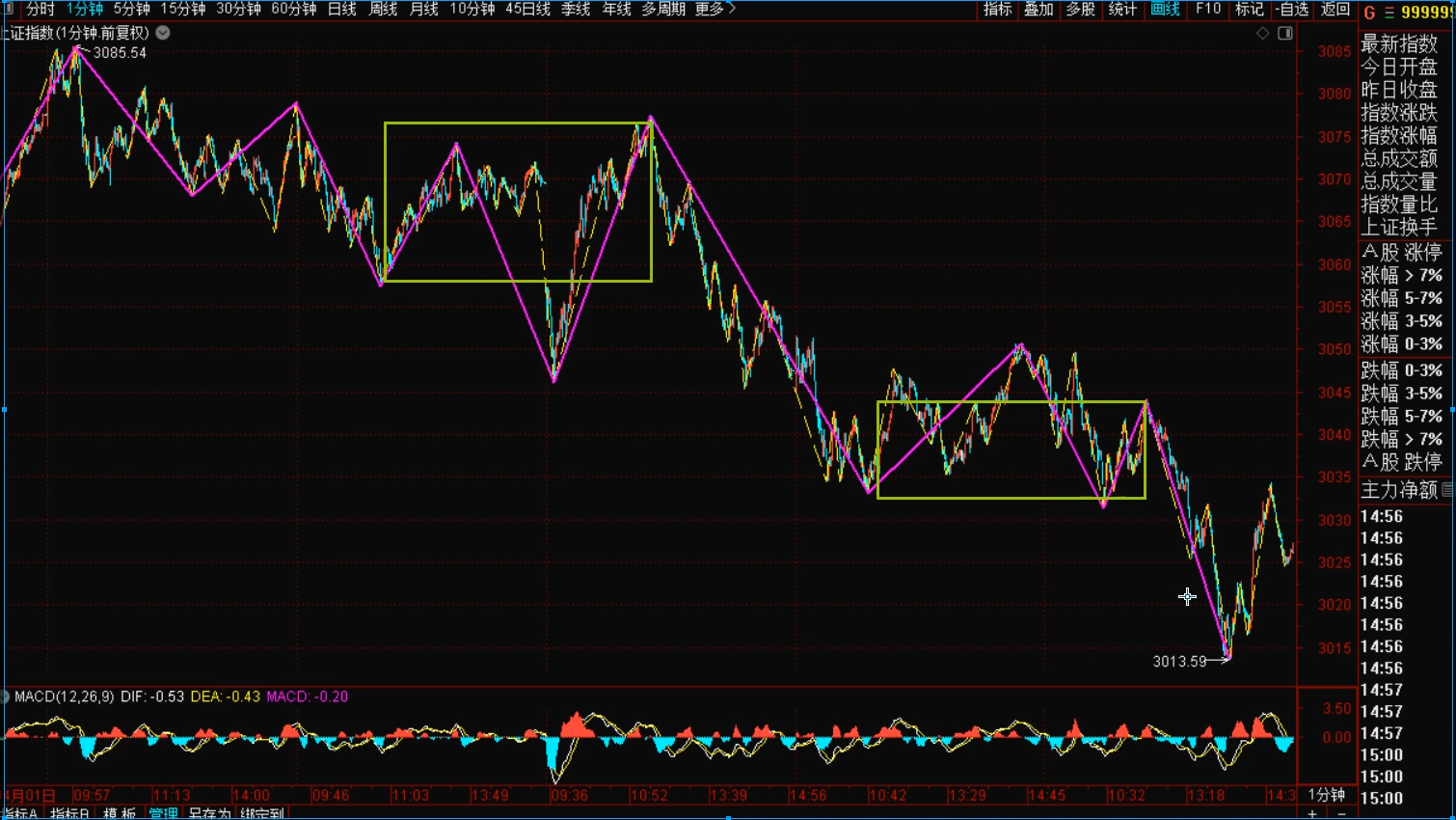Click the 09:36 time axis marker
This screenshot has height=820, width=1456.
(x=569, y=796)
